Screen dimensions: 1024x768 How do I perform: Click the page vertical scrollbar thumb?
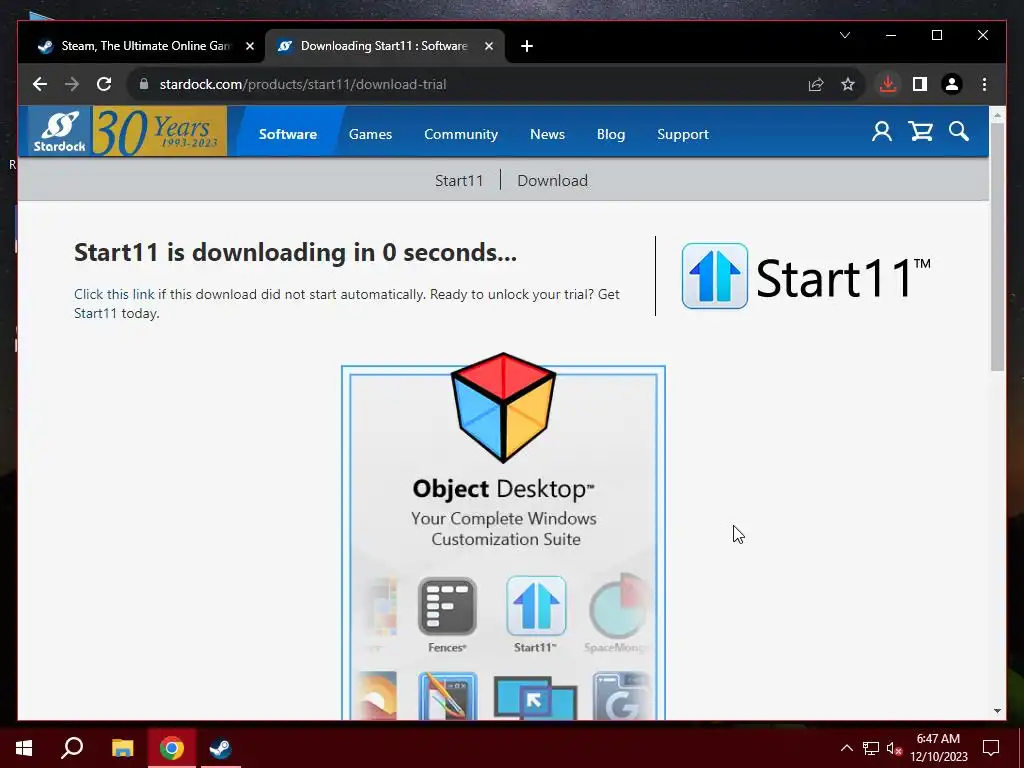pyautogui.click(x=997, y=247)
